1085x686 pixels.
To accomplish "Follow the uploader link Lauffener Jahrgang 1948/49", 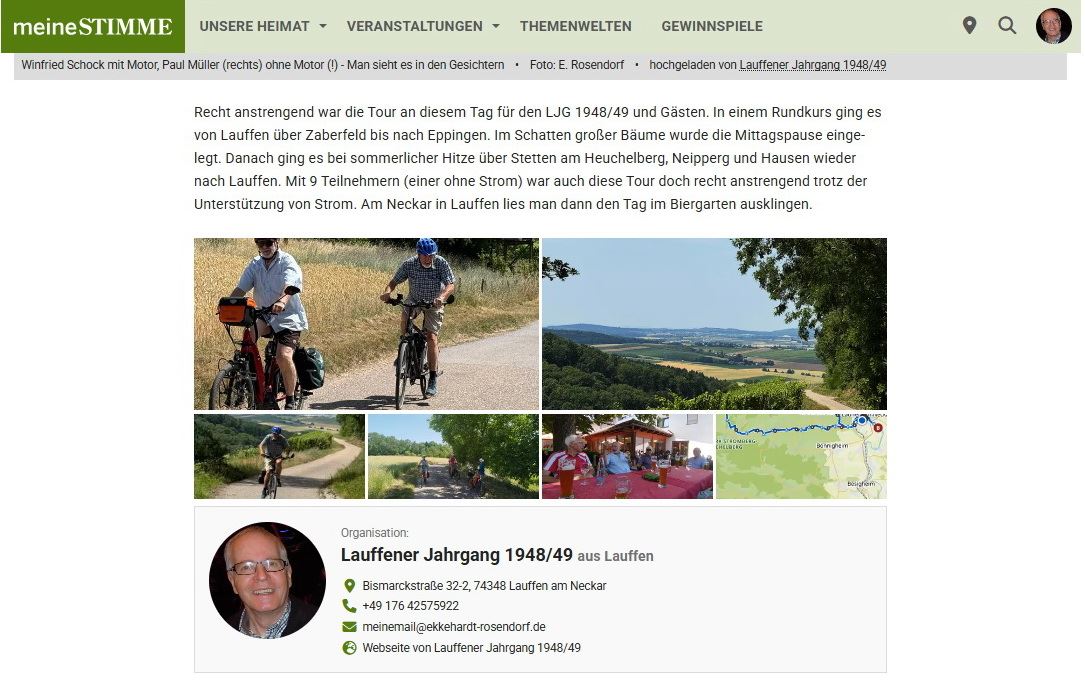I will click(x=812, y=64).
